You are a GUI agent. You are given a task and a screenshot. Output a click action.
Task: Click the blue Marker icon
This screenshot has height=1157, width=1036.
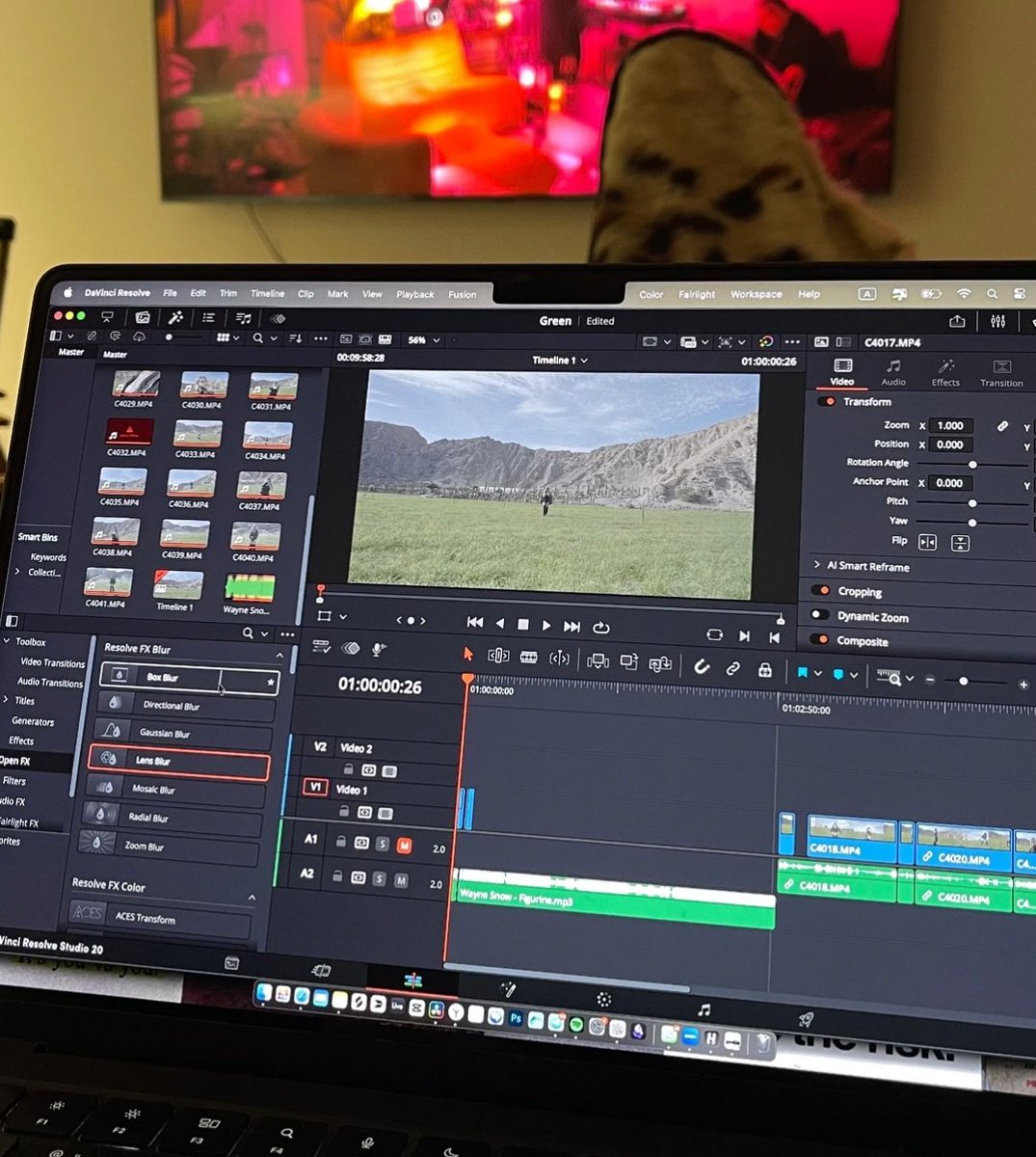pos(837,674)
